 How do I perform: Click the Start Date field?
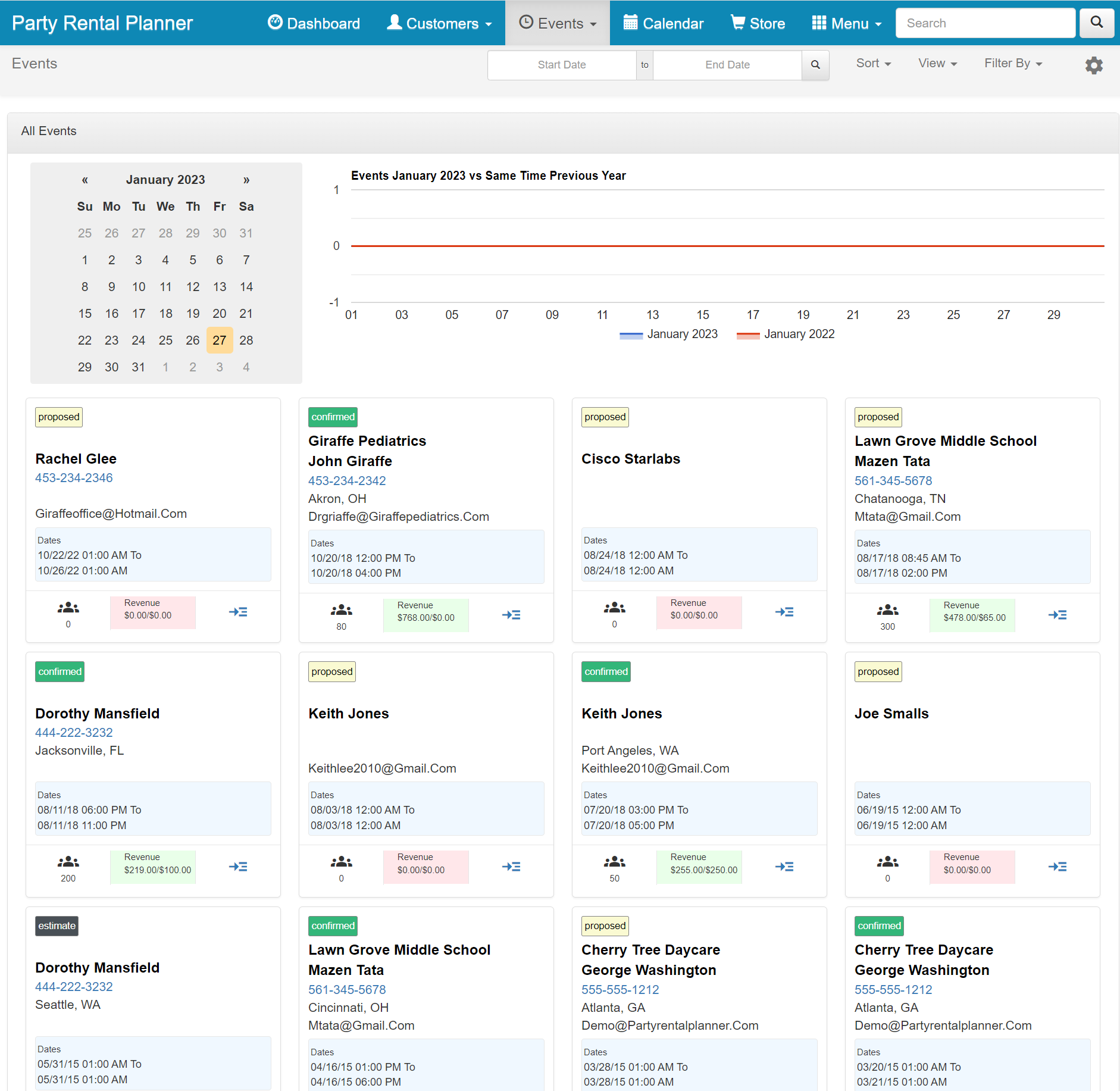(562, 65)
